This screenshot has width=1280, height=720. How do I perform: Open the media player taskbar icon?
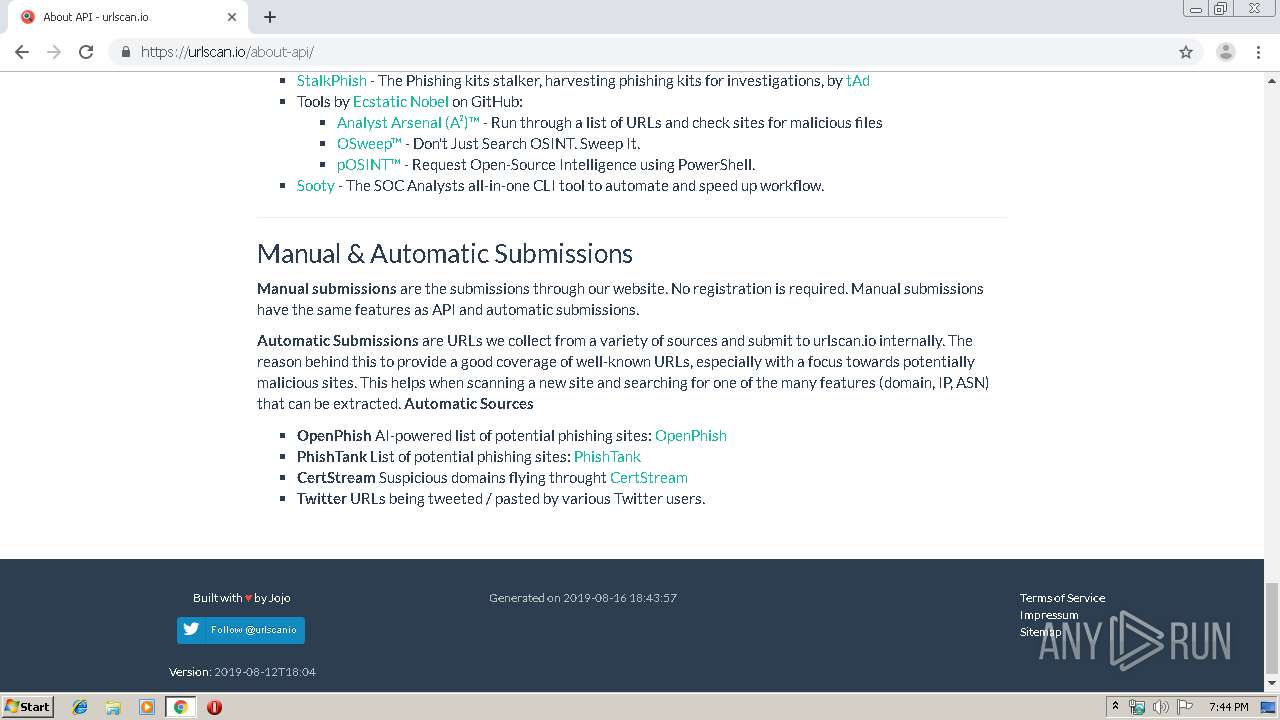click(147, 707)
